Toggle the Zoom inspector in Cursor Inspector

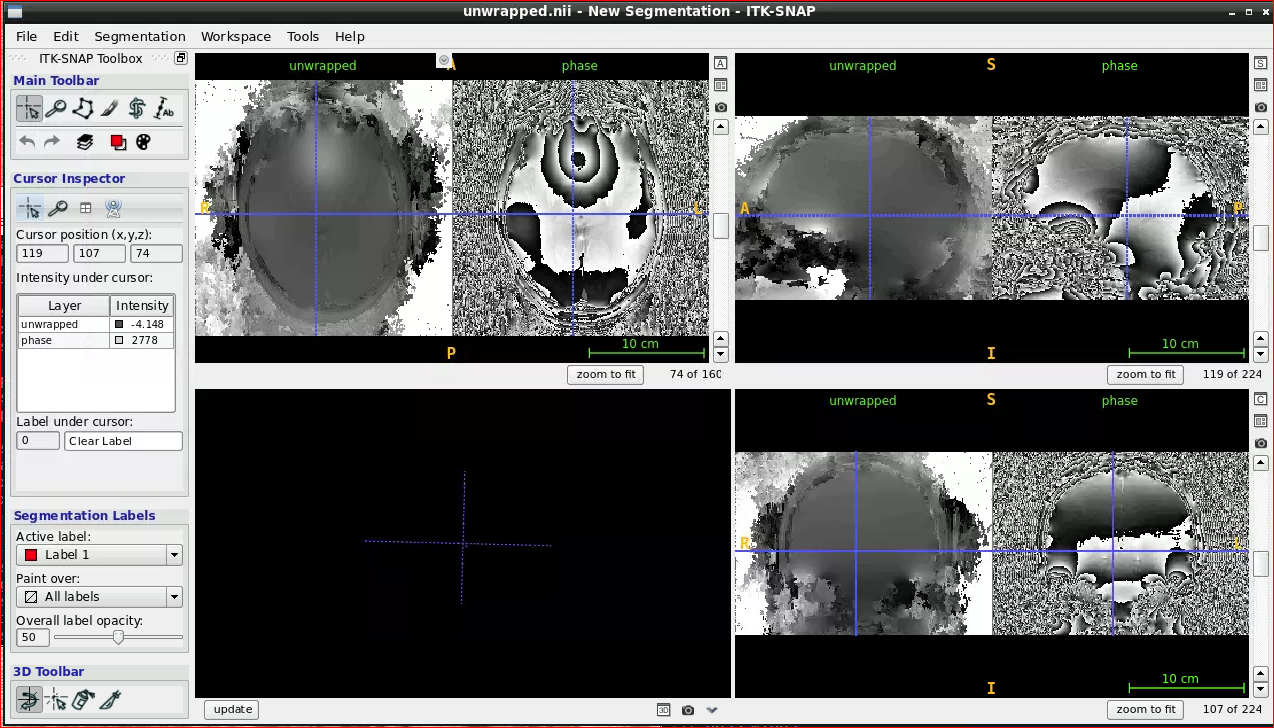click(x=58, y=208)
